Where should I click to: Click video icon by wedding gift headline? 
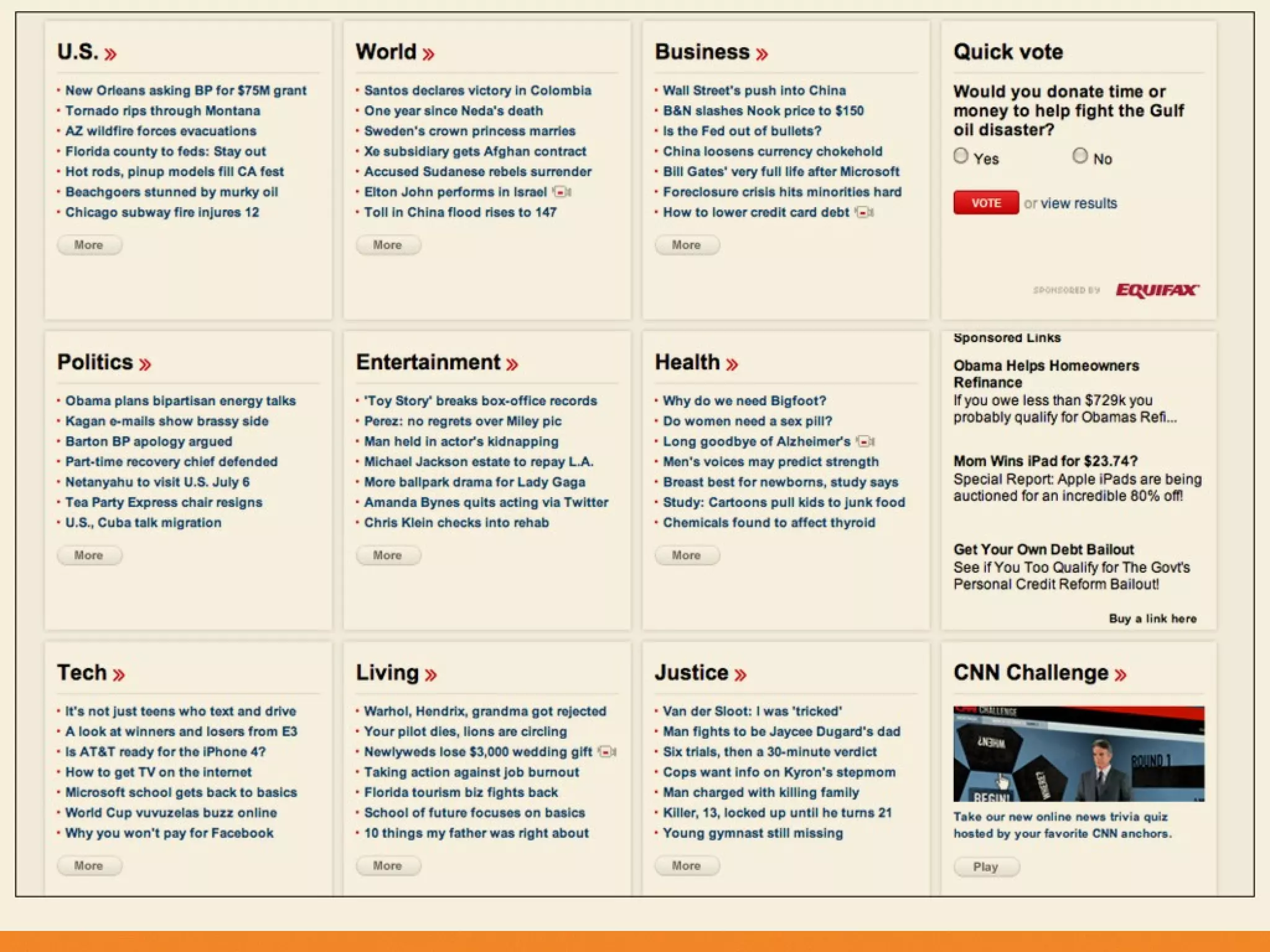(607, 752)
